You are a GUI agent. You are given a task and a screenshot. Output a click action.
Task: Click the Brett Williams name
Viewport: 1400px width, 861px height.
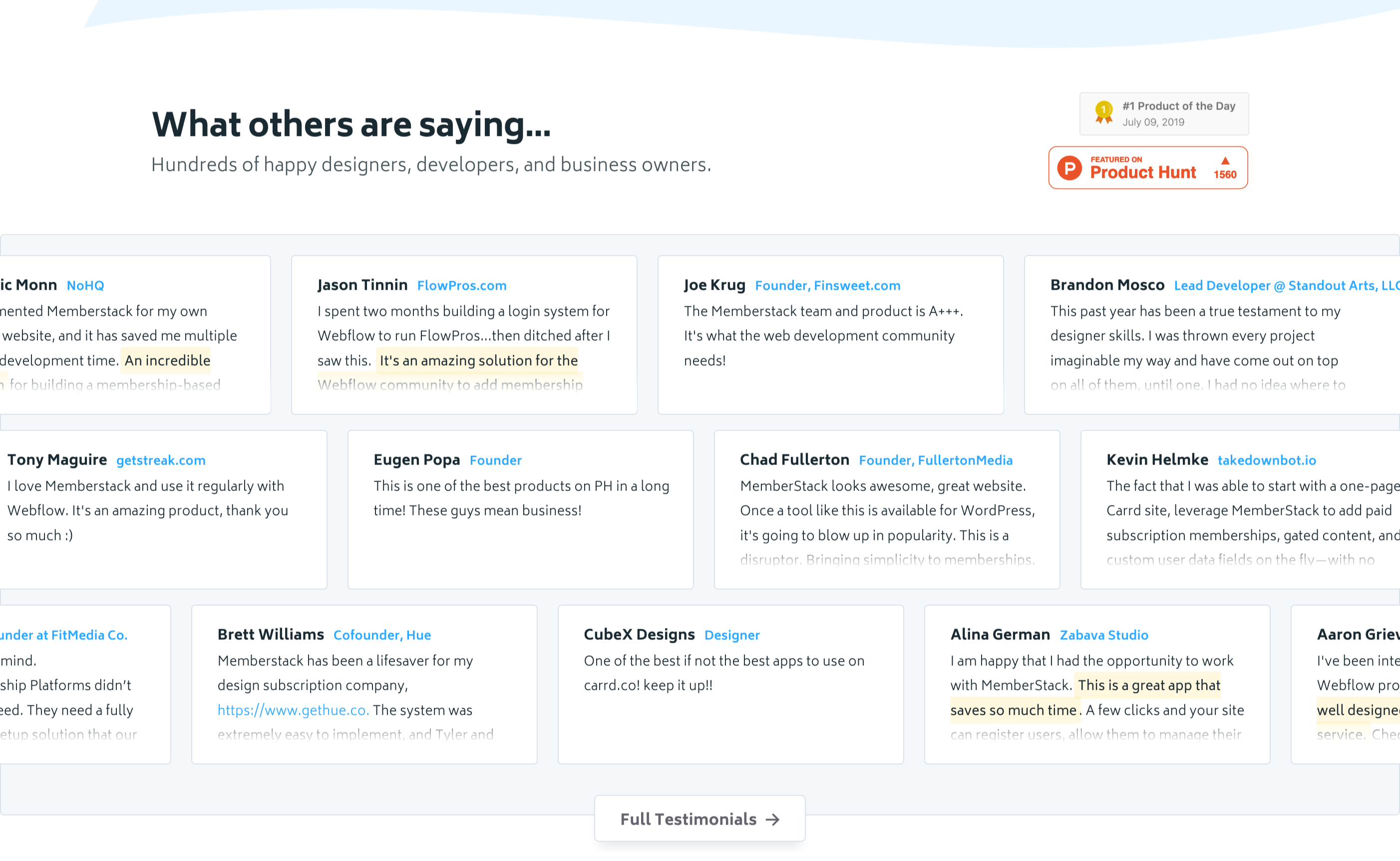(x=270, y=634)
